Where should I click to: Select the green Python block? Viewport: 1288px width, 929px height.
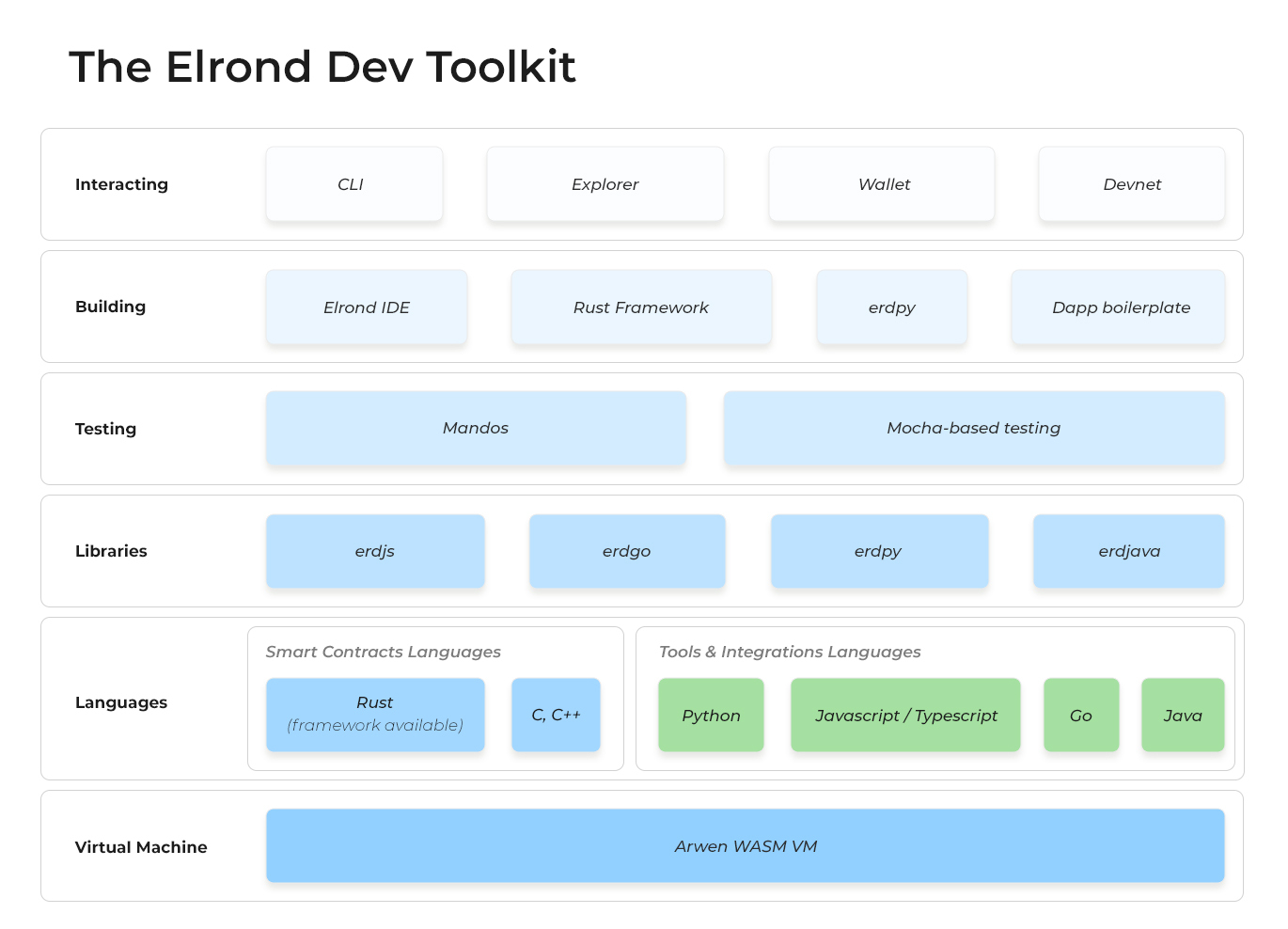coord(711,715)
